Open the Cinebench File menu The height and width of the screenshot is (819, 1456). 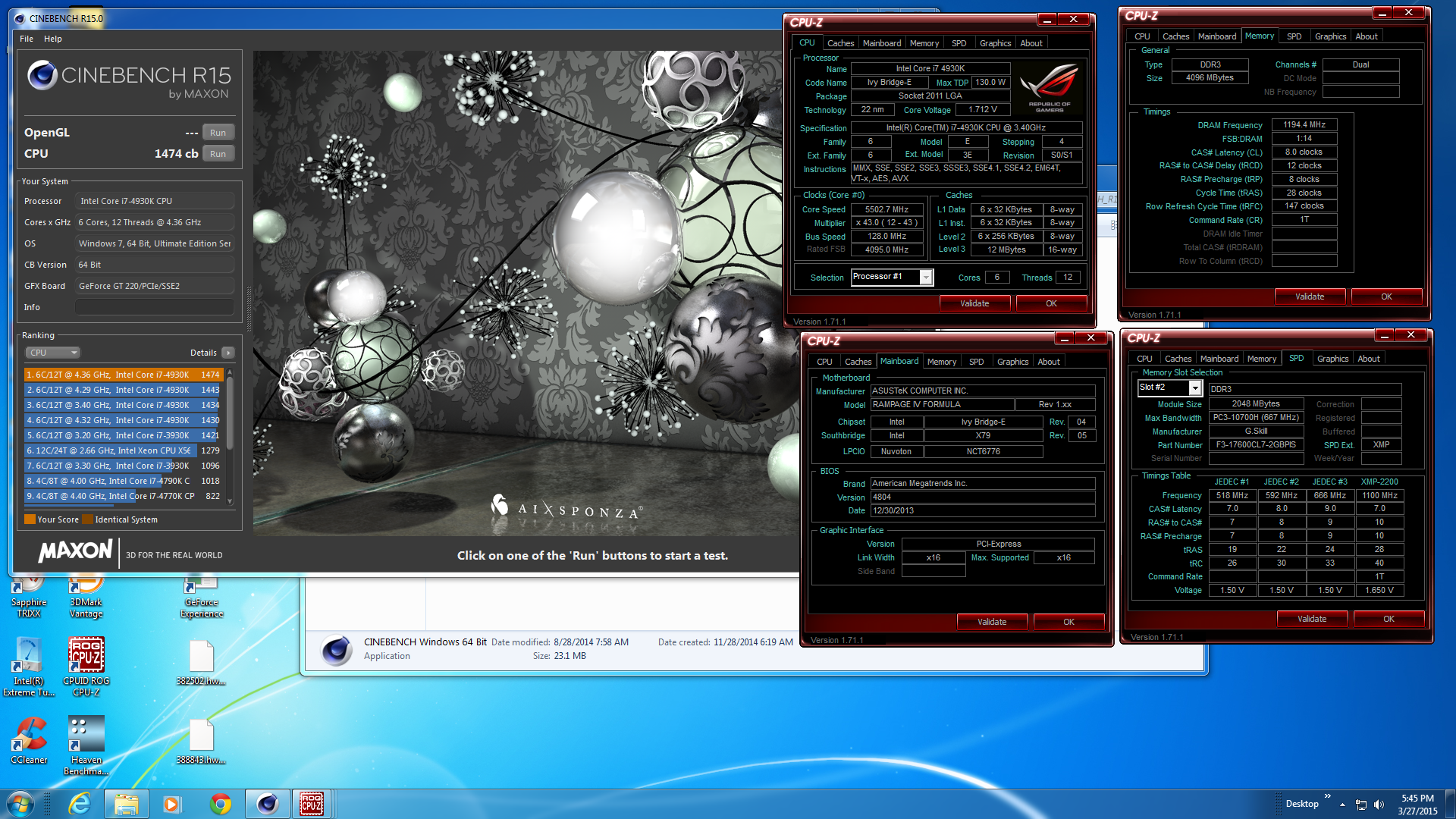tap(27, 39)
